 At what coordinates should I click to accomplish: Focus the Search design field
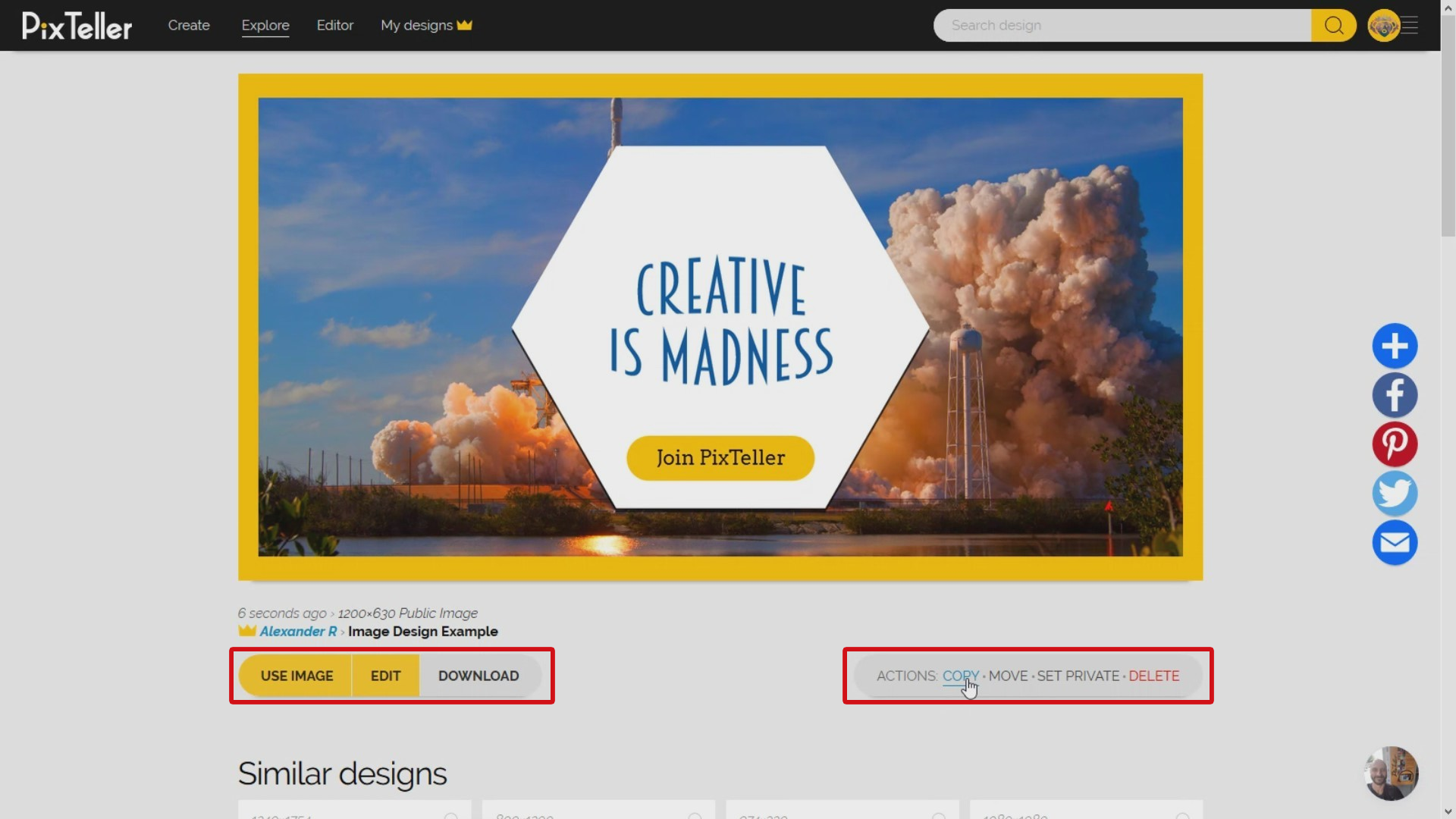click(x=1122, y=26)
